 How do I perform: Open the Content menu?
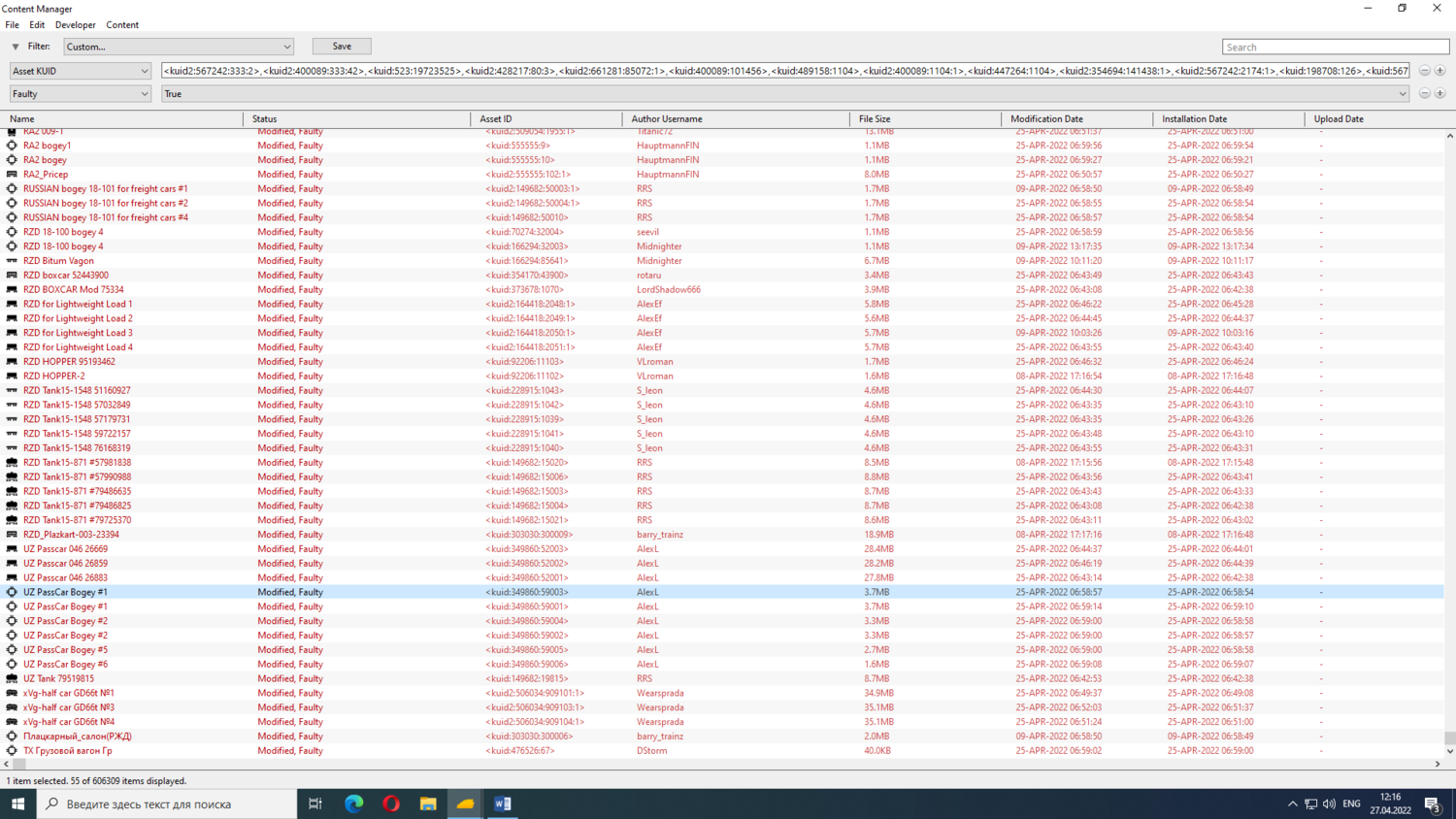pos(122,25)
